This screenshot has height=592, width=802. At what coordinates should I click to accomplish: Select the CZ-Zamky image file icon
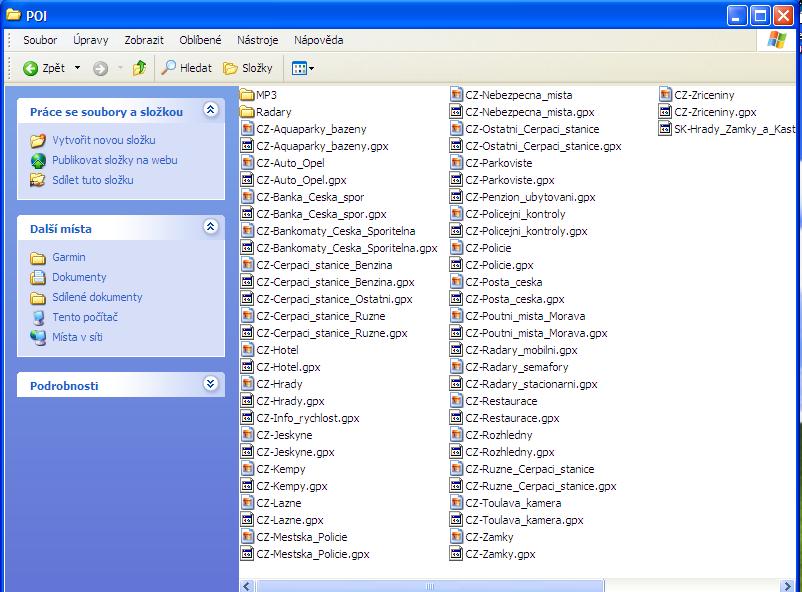457,537
